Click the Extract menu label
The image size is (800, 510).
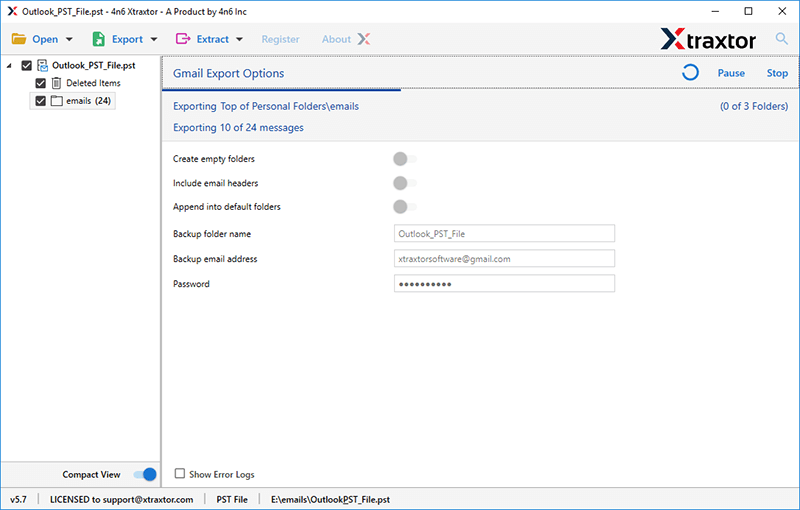213,39
